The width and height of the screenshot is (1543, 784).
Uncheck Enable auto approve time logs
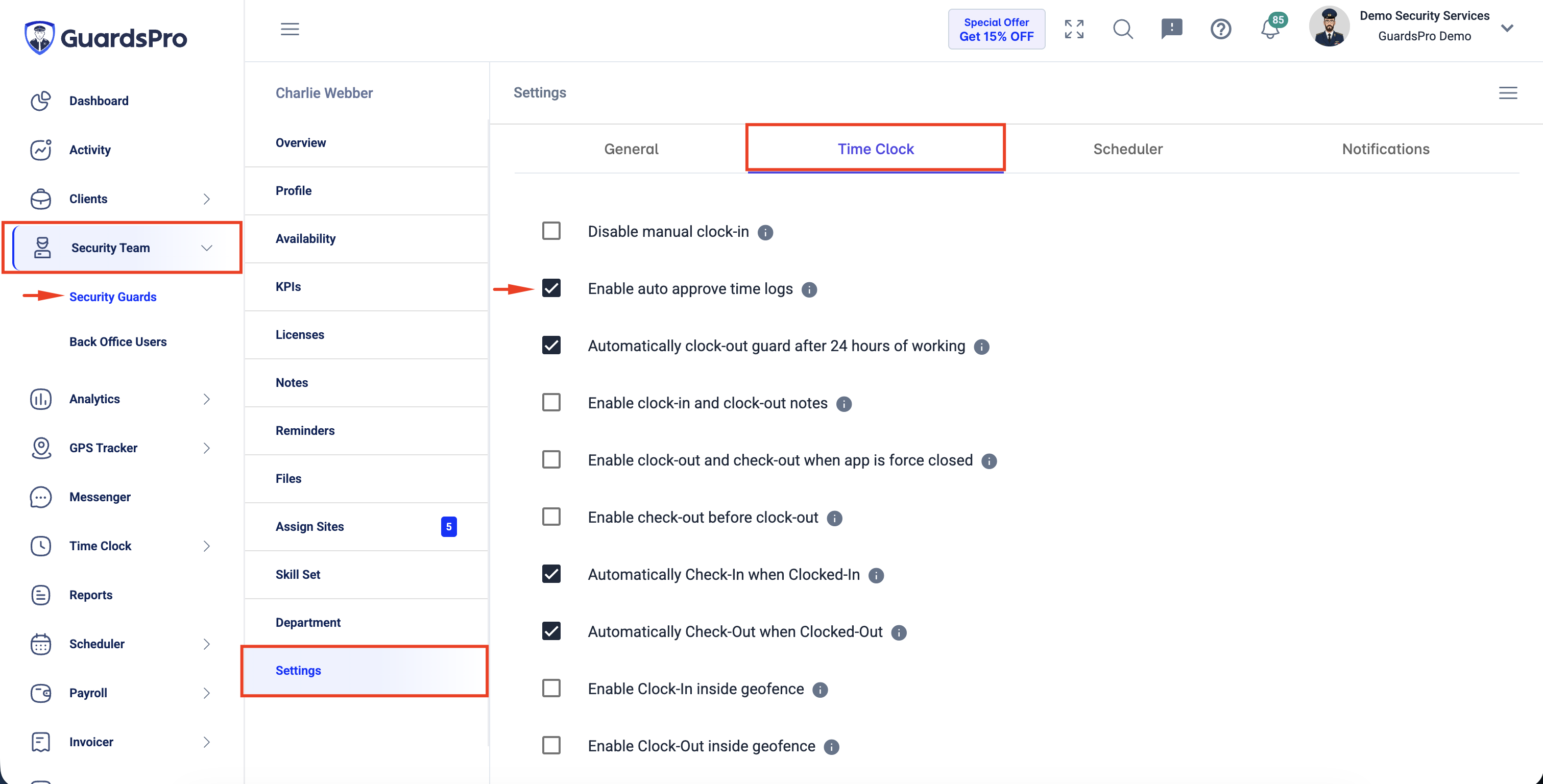[x=551, y=288]
